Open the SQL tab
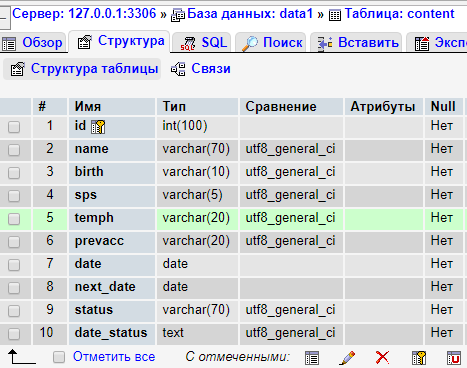The height and width of the screenshot is (368, 467). [202, 43]
